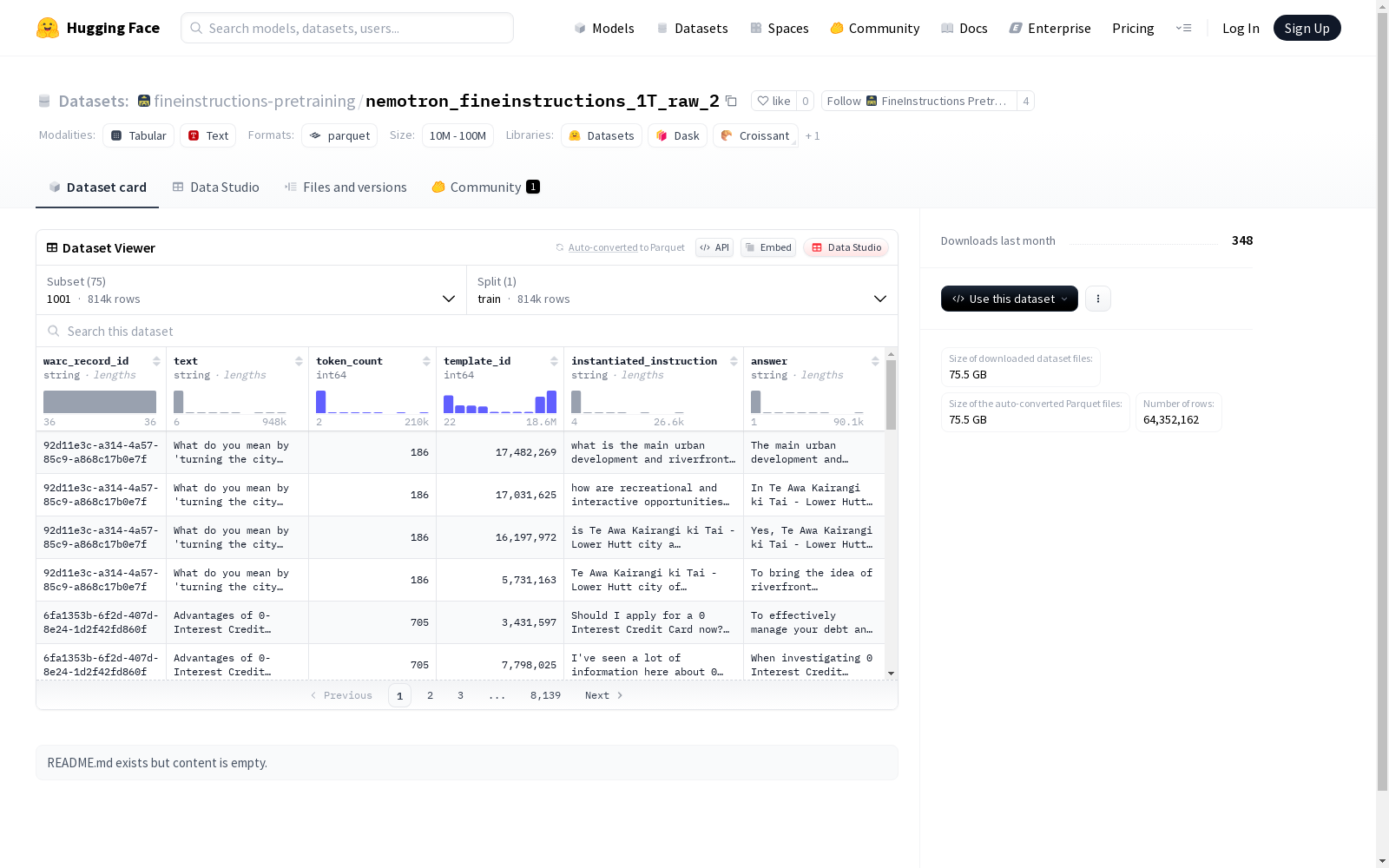Click the three-dot menu beside Use this dataset
This screenshot has height=868, width=1389.
point(1098,299)
